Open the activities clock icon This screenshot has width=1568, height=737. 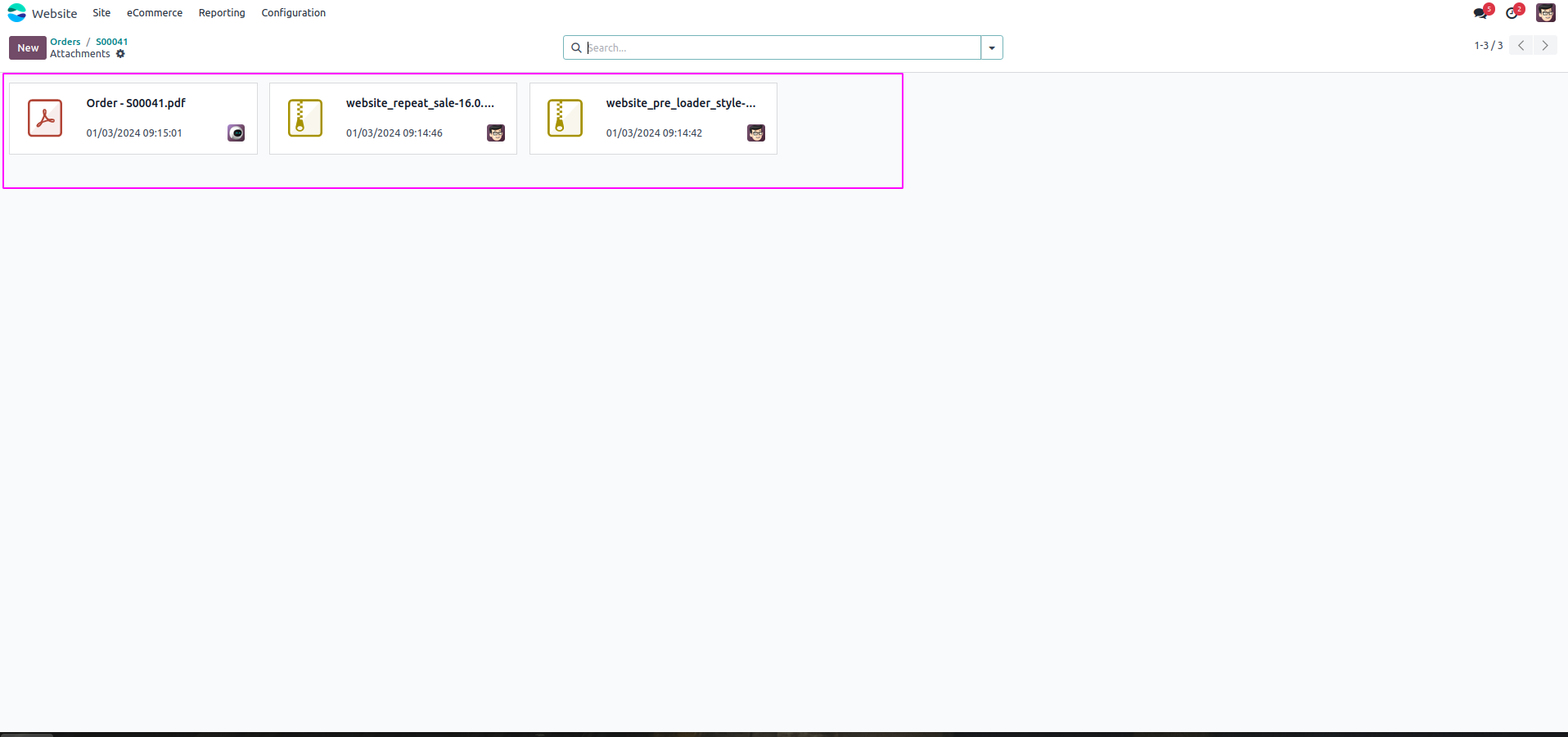point(1512,13)
